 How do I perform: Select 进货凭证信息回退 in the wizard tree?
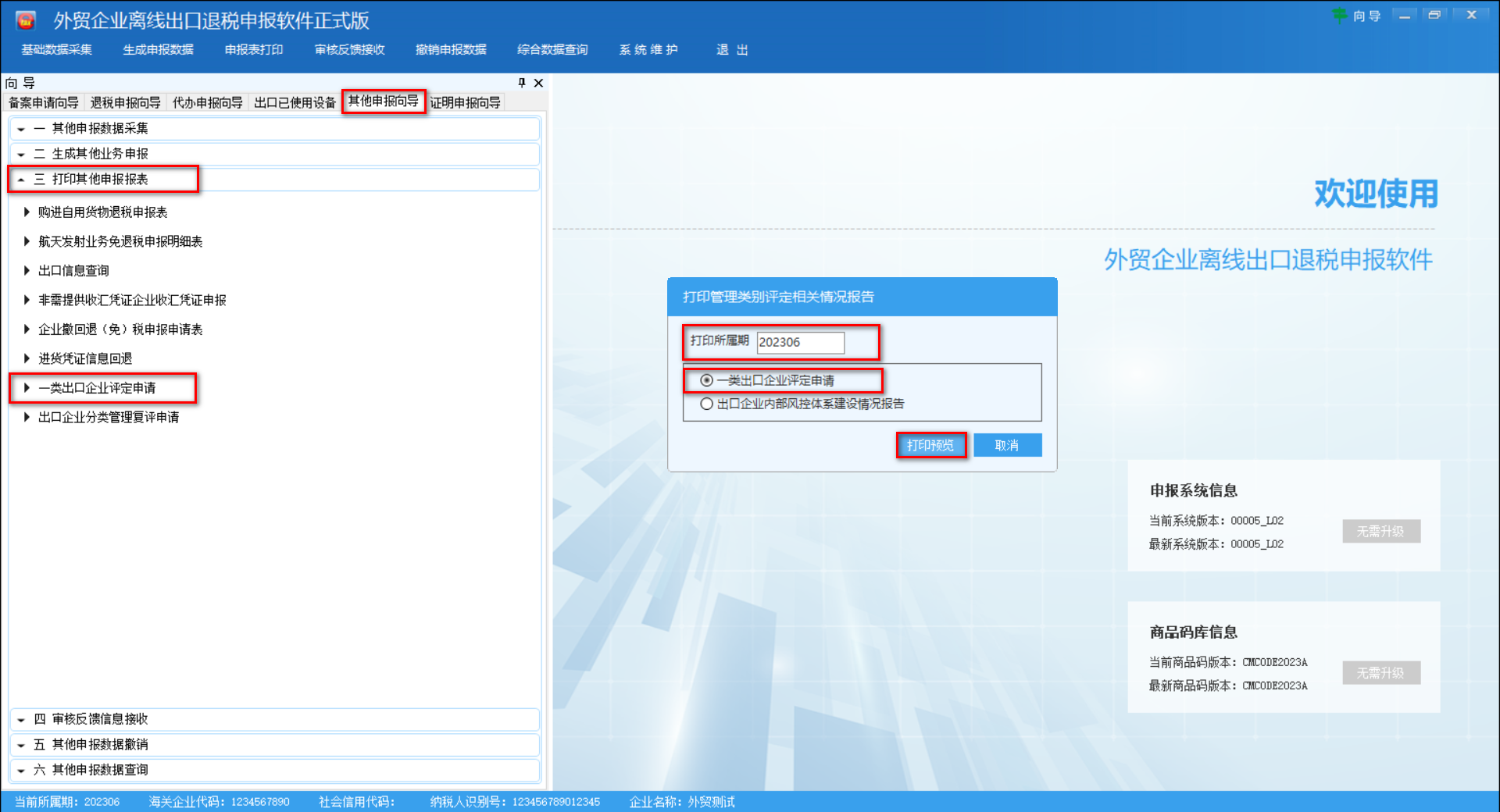[x=86, y=358]
